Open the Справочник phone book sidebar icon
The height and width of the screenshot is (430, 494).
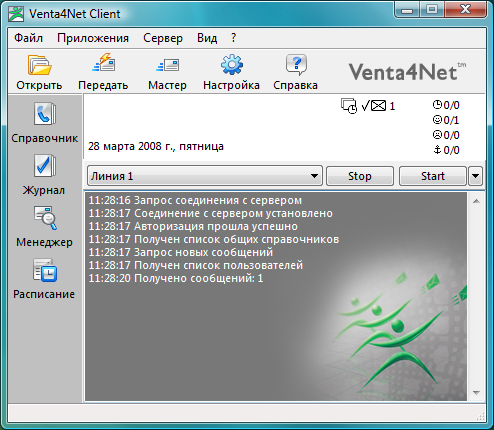(x=45, y=114)
